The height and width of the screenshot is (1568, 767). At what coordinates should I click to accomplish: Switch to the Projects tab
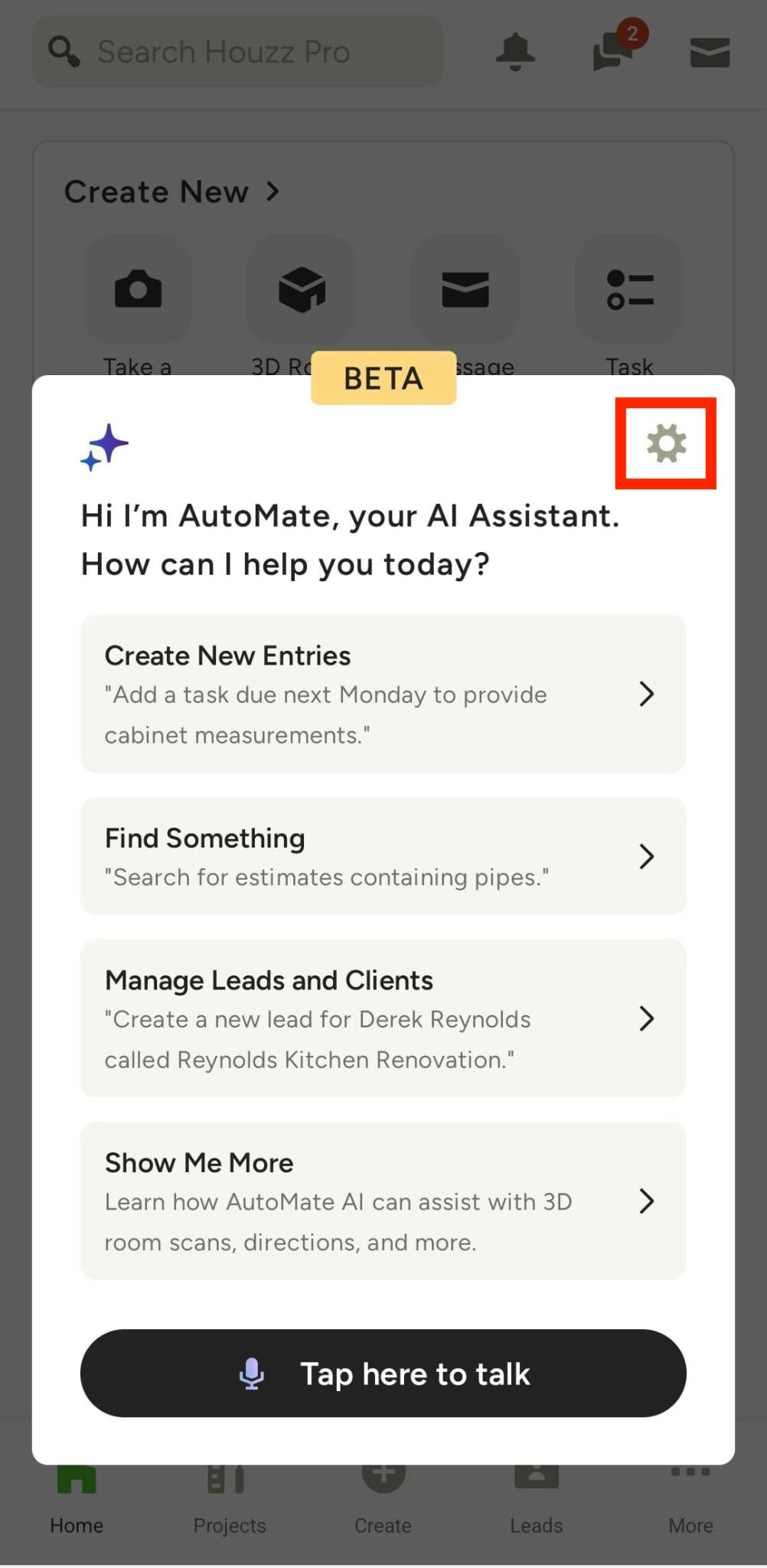pos(229,1501)
